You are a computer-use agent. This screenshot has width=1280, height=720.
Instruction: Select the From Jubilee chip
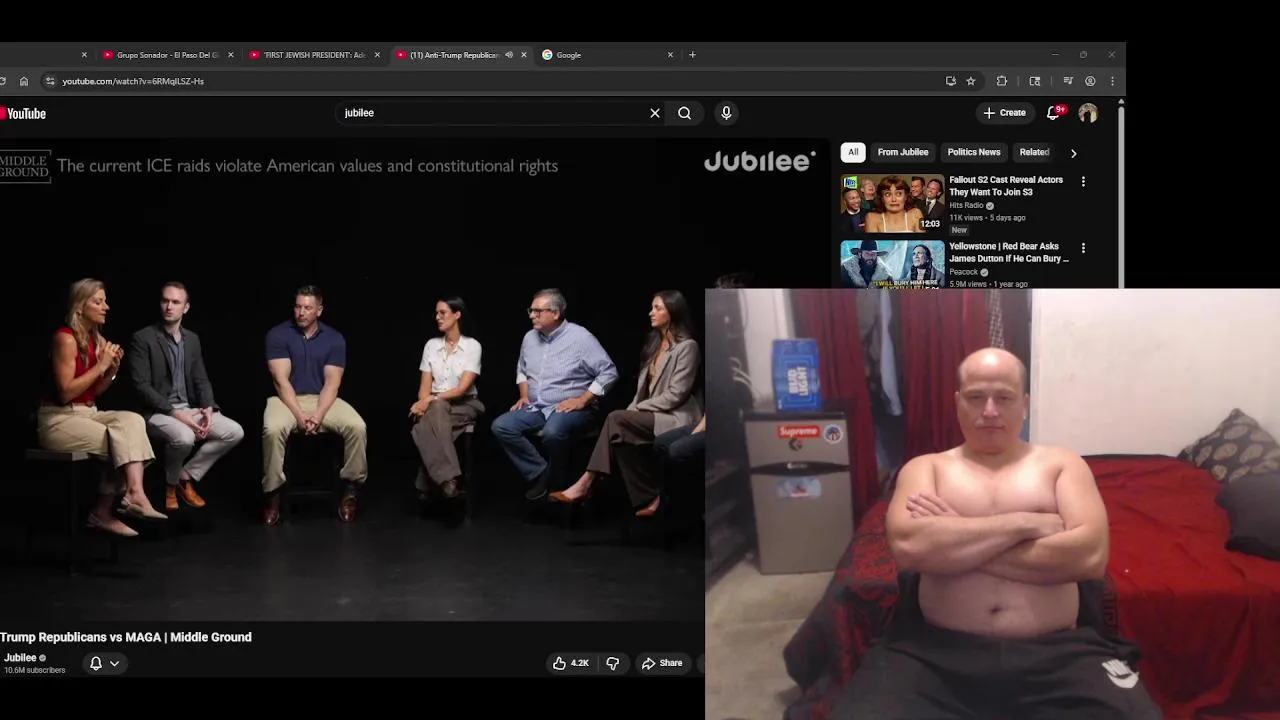(x=903, y=152)
